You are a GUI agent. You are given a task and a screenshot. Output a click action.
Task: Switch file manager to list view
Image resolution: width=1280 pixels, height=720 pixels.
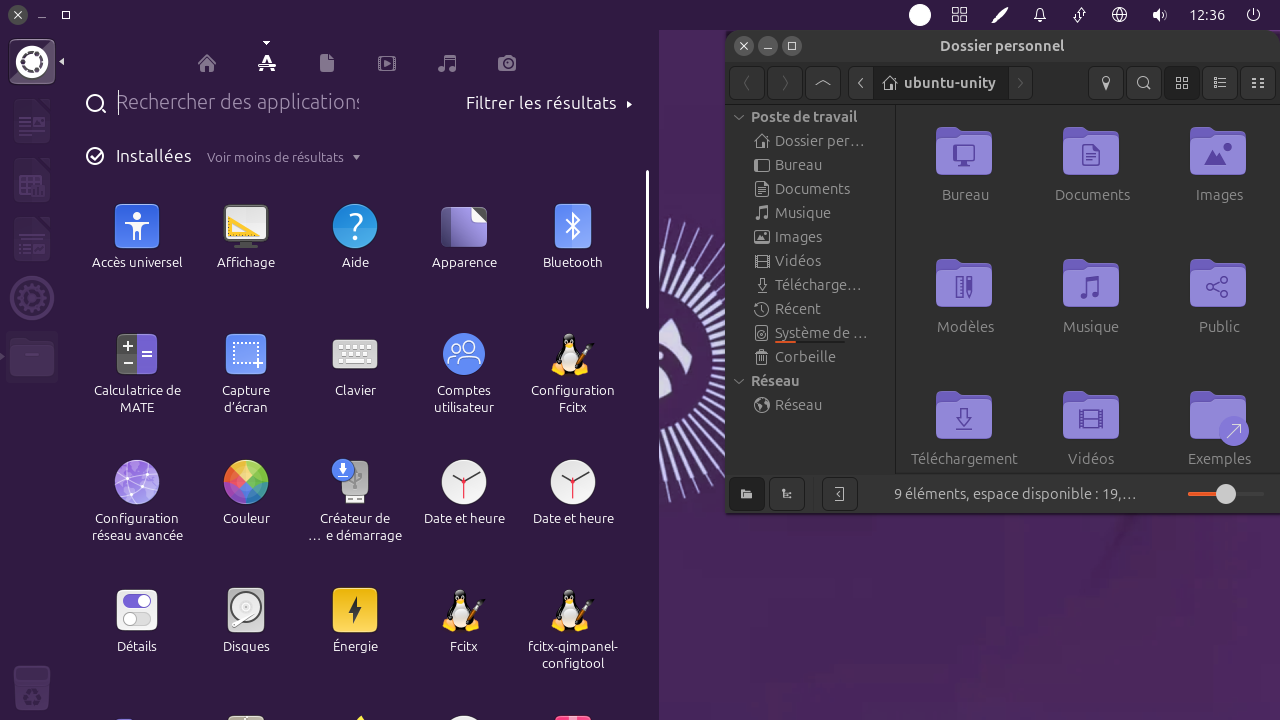pos(1219,83)
